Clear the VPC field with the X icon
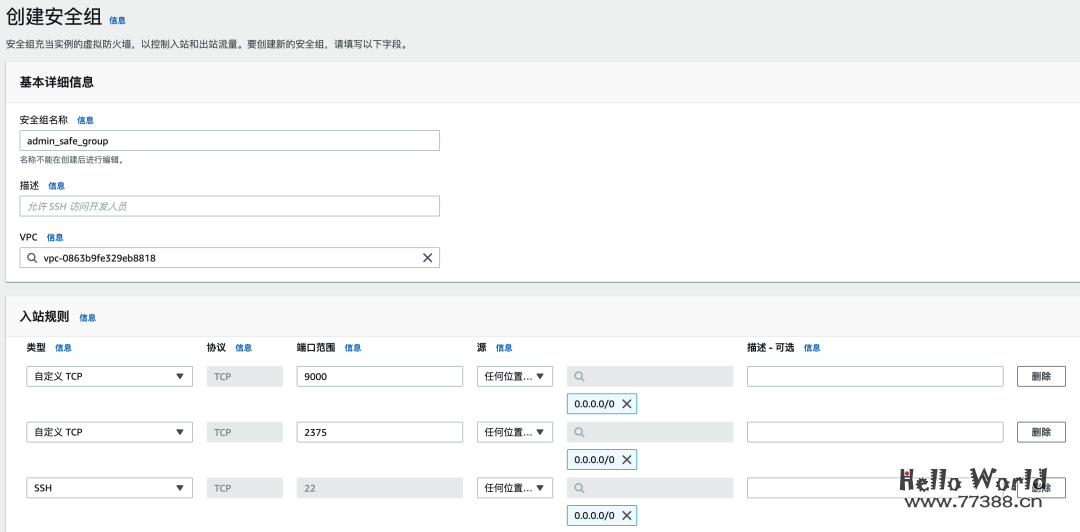Image resolution: width=1080 pixels, height=532 pixels. click(427, 258)
